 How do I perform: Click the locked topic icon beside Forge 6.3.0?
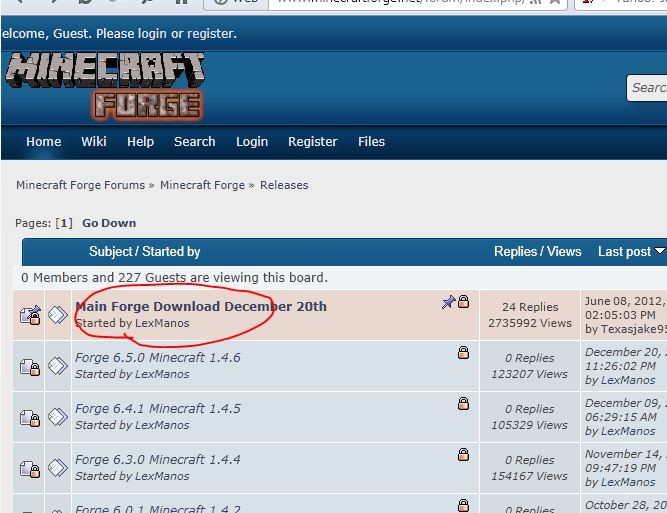[x=30, y=468]
